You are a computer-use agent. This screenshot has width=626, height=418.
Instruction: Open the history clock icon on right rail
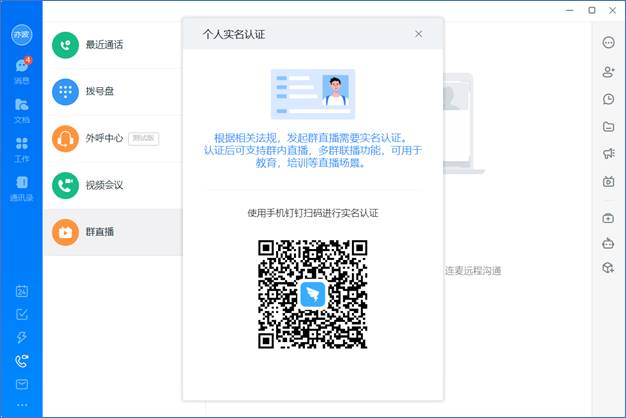[x=608, y=99]
